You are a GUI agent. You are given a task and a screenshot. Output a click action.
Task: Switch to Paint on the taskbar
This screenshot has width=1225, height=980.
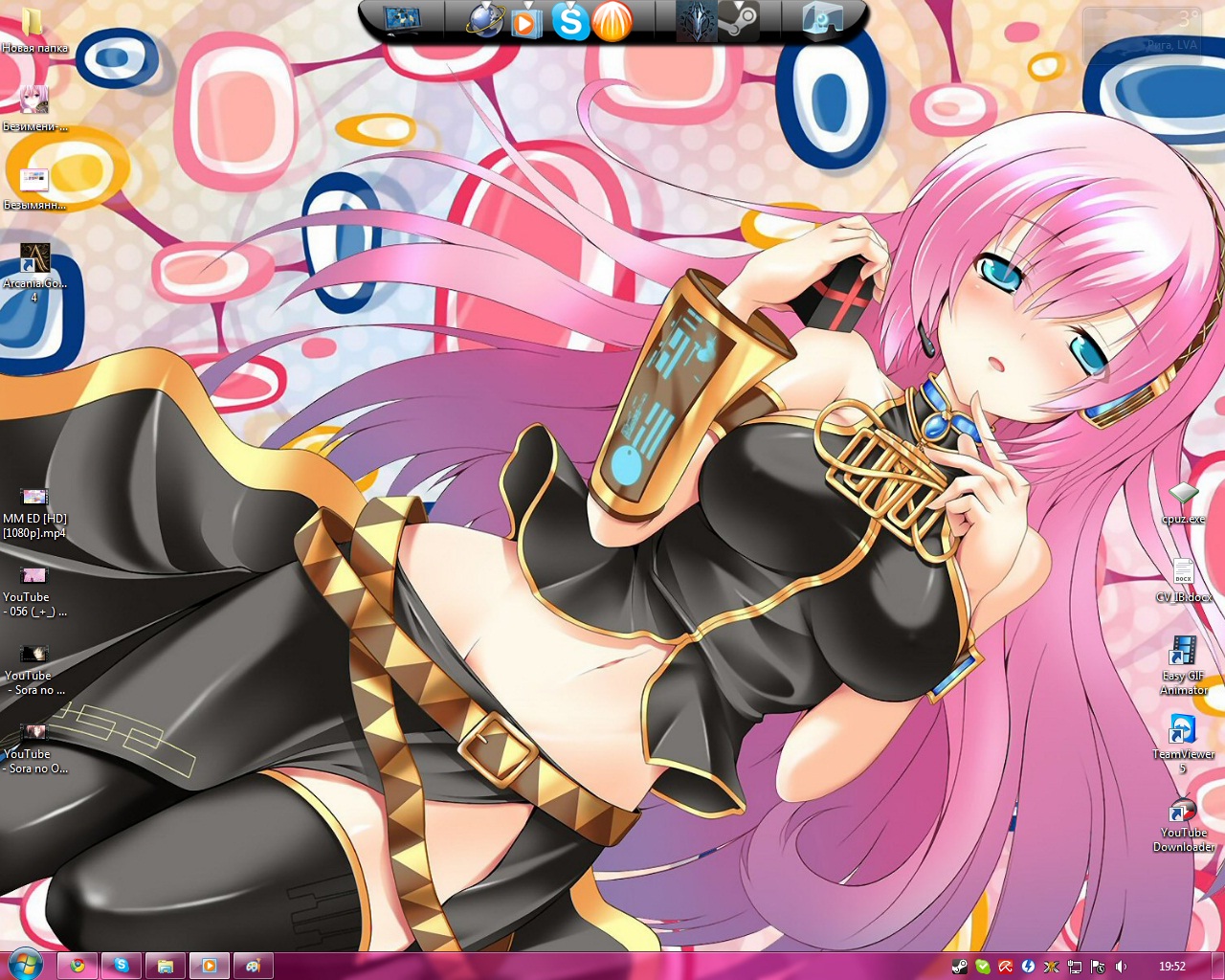coord(253,966)
